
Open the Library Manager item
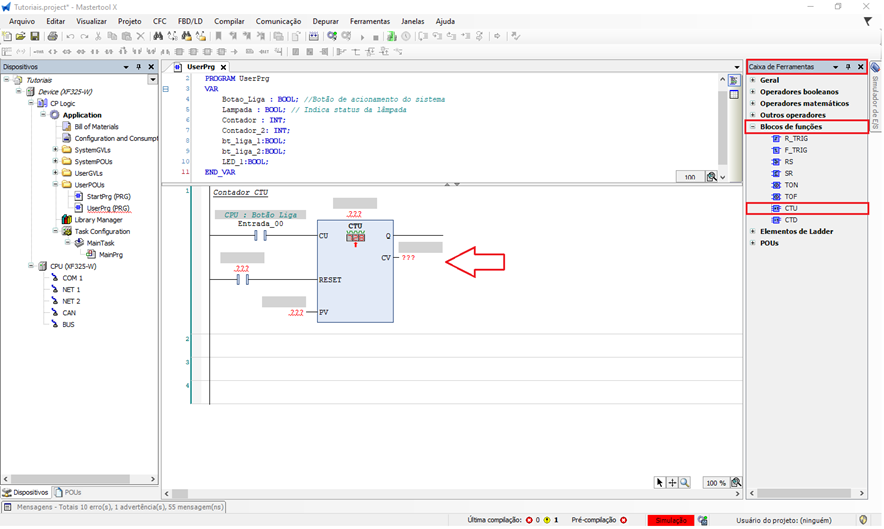coord(98,220)
